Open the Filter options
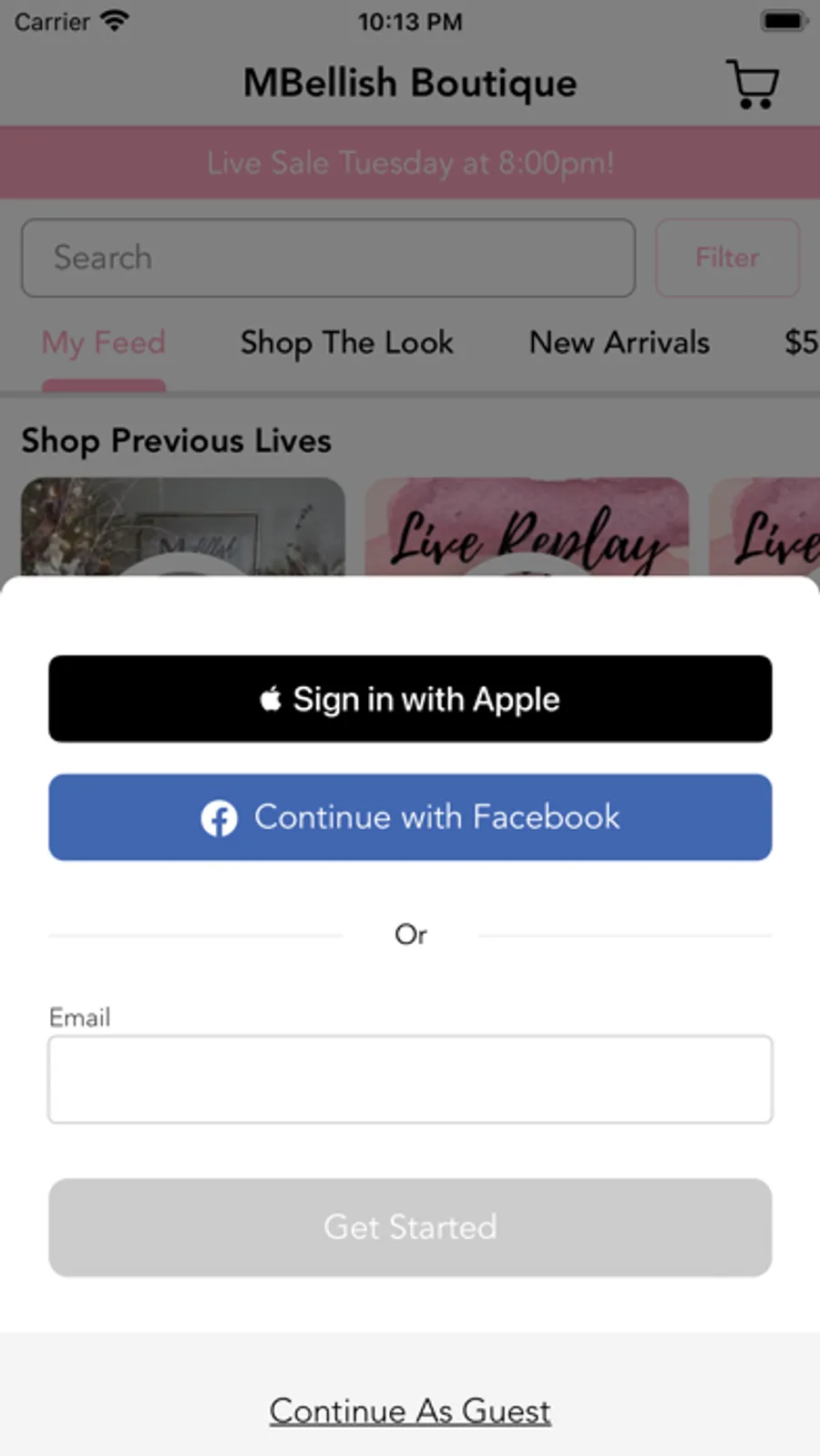Image resolution: width=820 pixels, height=1456 pixels. tap(727, 258)
